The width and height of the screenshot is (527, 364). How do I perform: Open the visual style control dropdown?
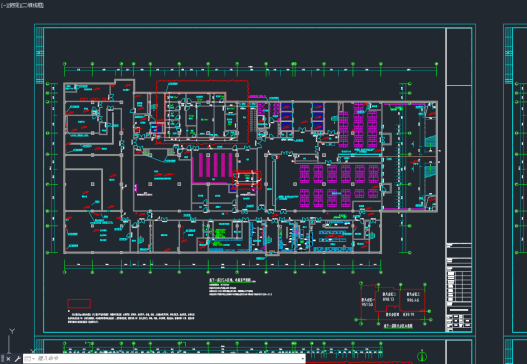pos(31,5)
